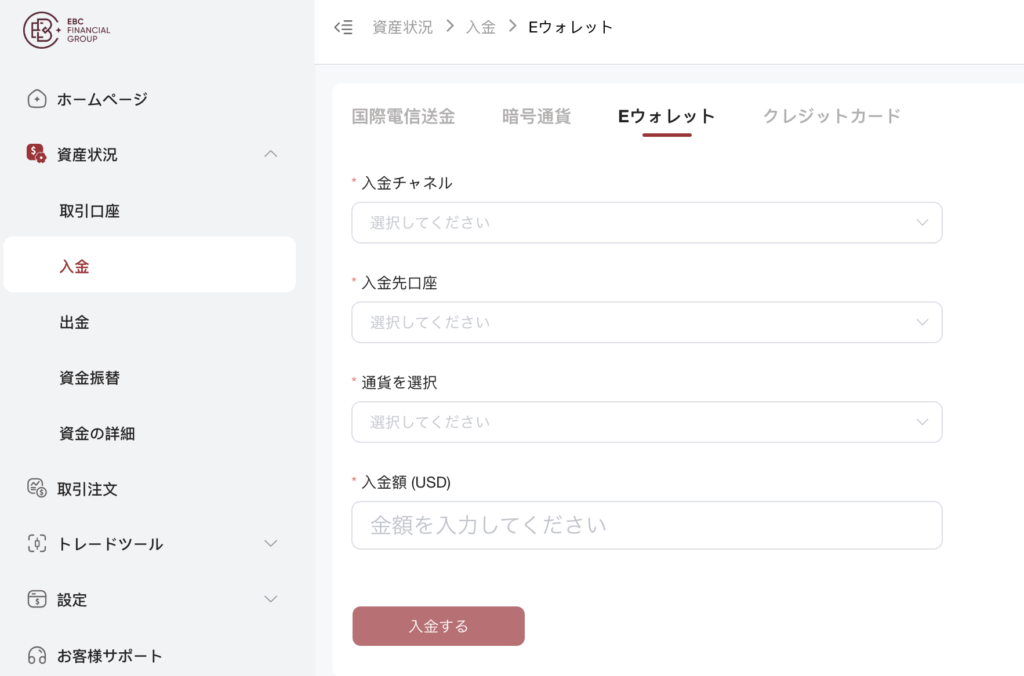Open the 入金チャネル dropdown
Viewport: 1024px width, 676px height.
646,223
